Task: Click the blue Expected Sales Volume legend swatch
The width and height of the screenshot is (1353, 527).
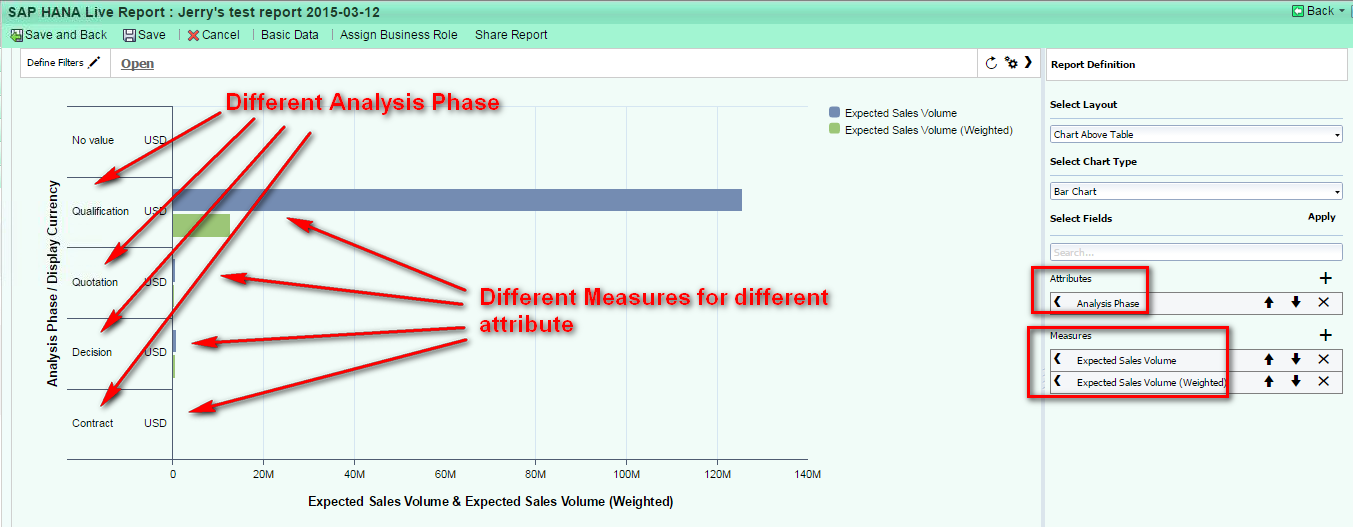Action: point(834,113)
